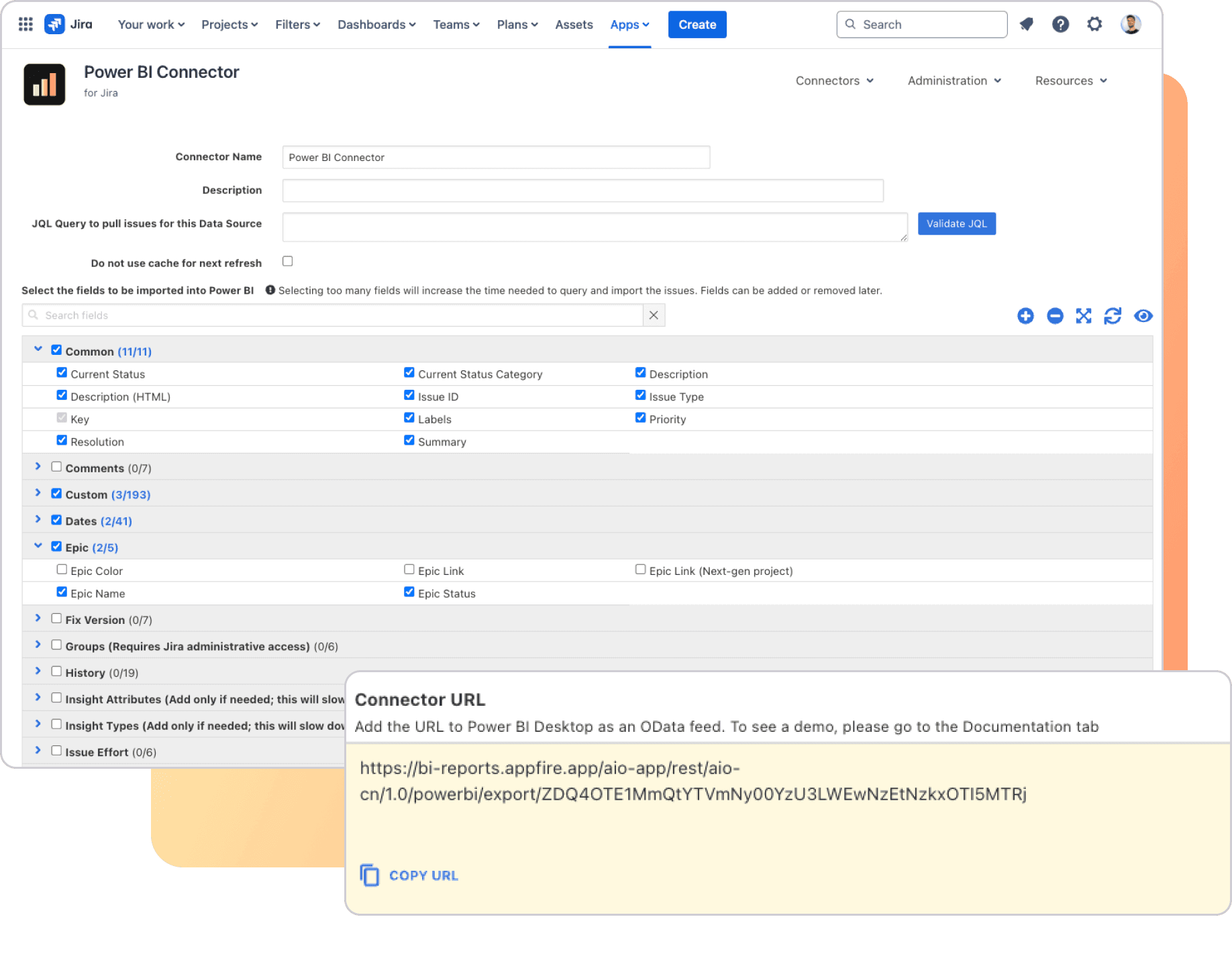
Task: Toggle 'Do not use cache for next refresh' checkbox
Action: [288, 261]
